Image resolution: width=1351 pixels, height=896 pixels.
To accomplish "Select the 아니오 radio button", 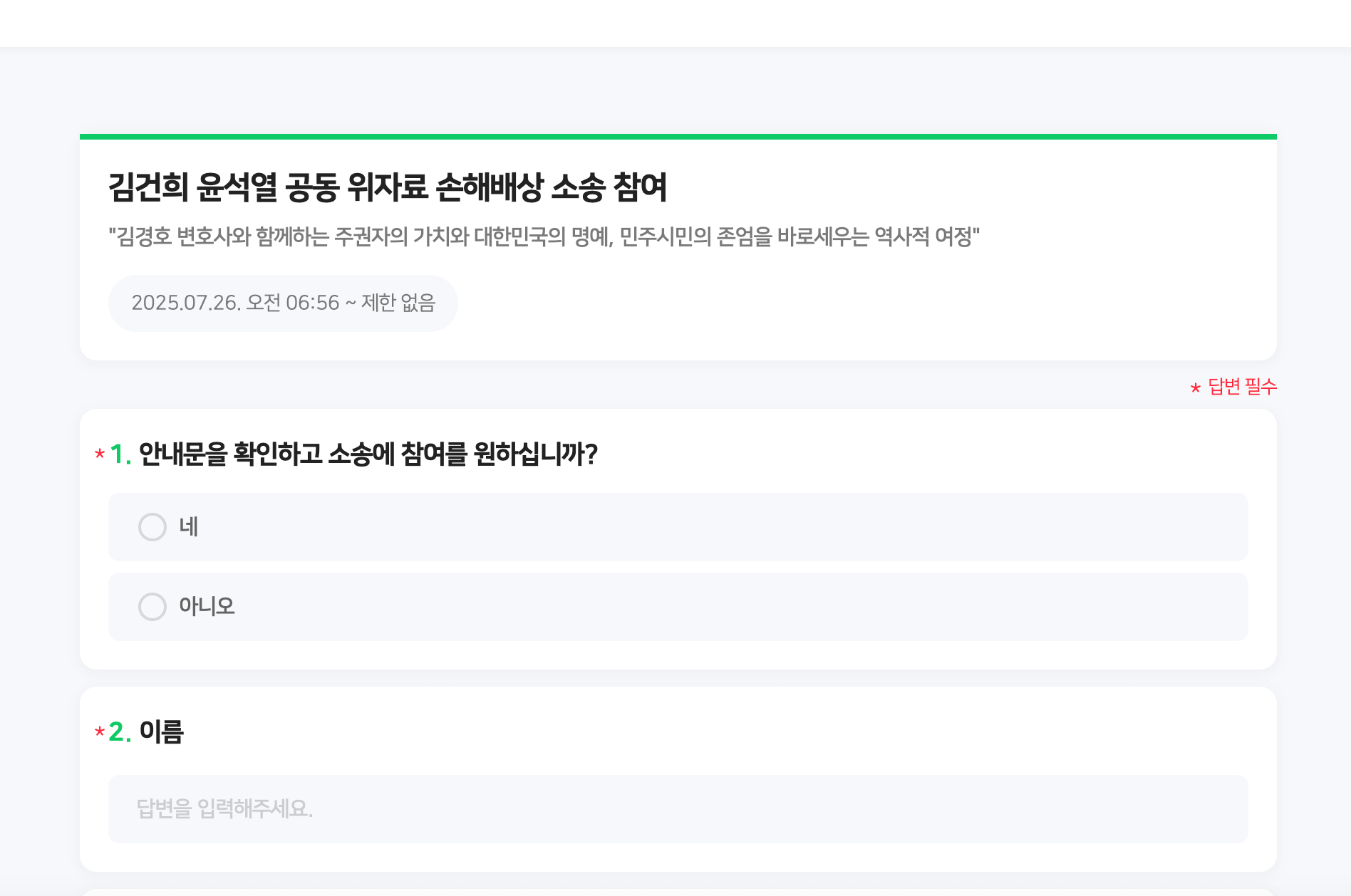I will click(152, 607).
